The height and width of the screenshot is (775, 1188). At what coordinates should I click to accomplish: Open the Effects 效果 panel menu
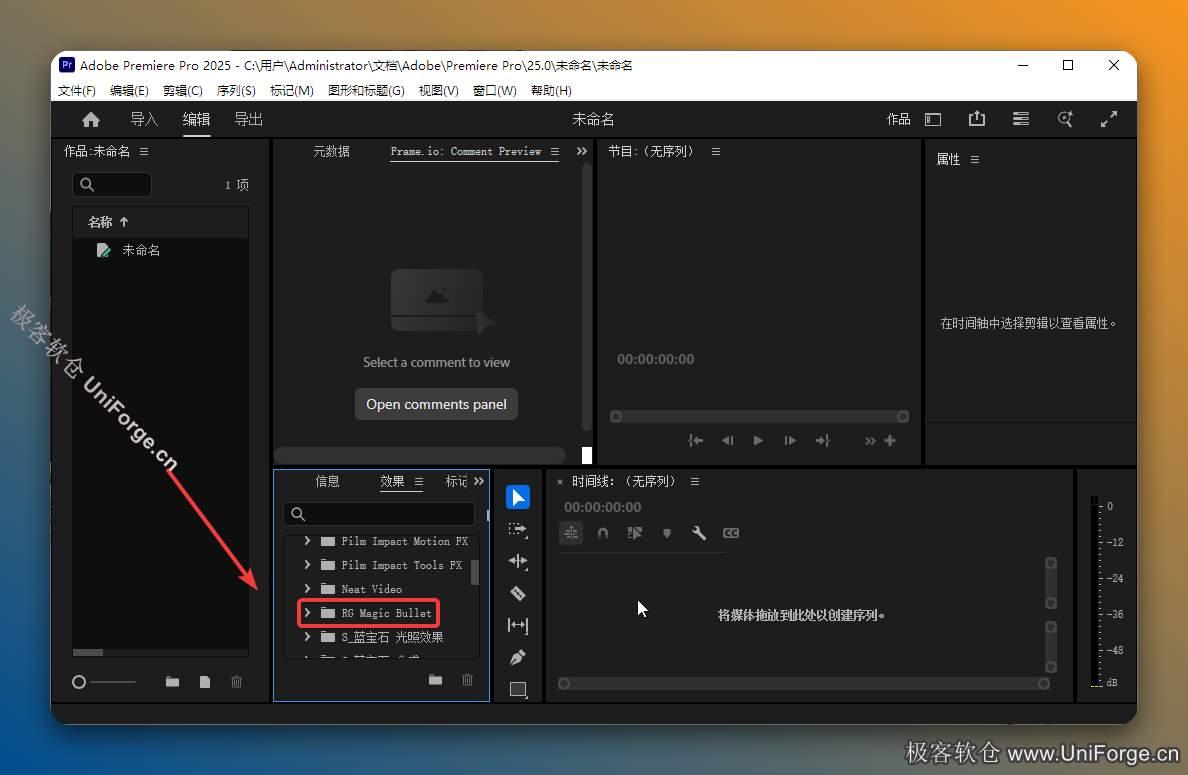(x=418, y=482)
